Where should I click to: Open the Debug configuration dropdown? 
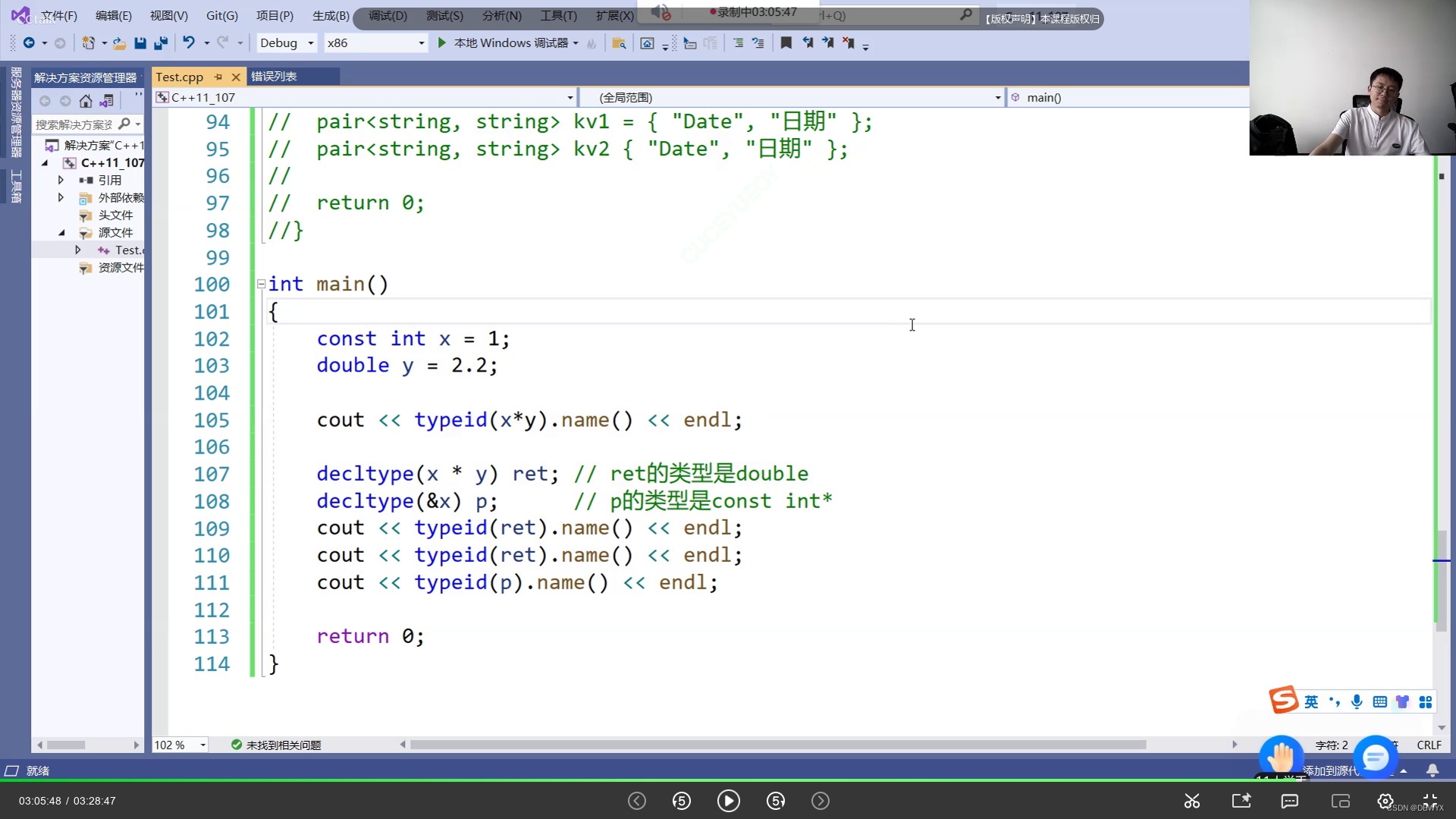tap(309, 43)
